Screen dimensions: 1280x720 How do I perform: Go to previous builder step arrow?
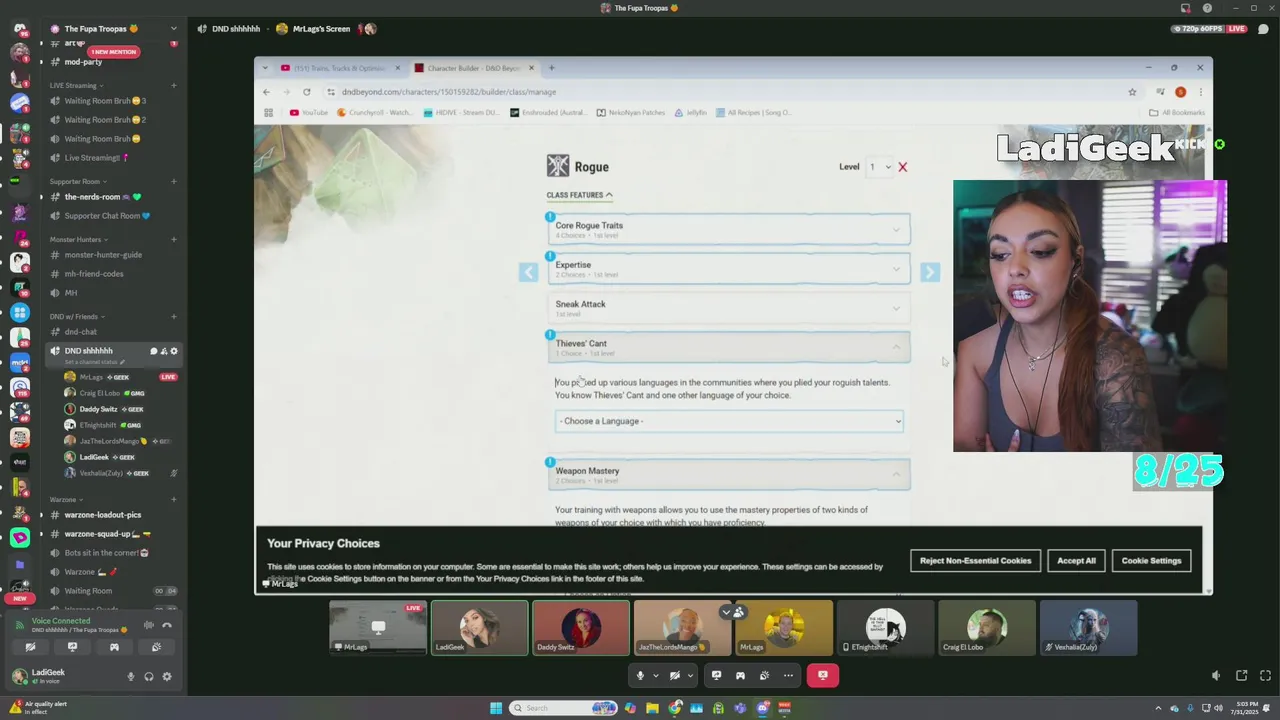click(528, 272)
